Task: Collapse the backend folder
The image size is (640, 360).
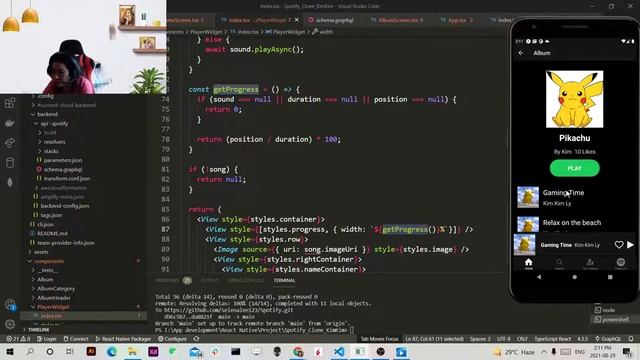Action: [47, 114]
